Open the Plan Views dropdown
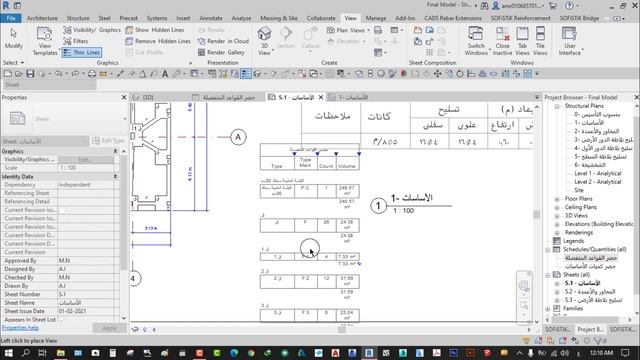This screenshot has width=640, height=360. click(x=348, y=30)
